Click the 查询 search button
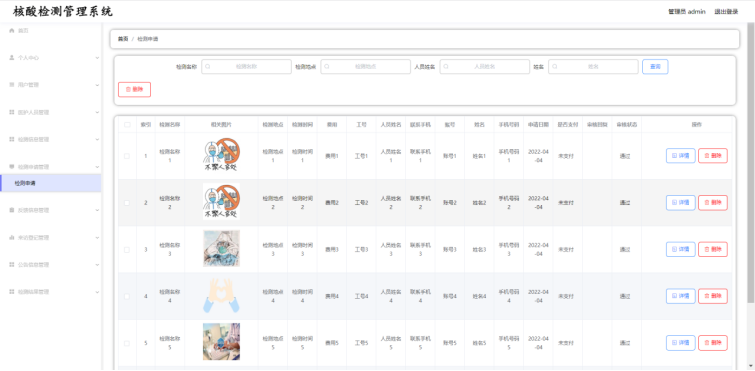Image resolution: width=755 pixels, height=371 pixels. 655,67
